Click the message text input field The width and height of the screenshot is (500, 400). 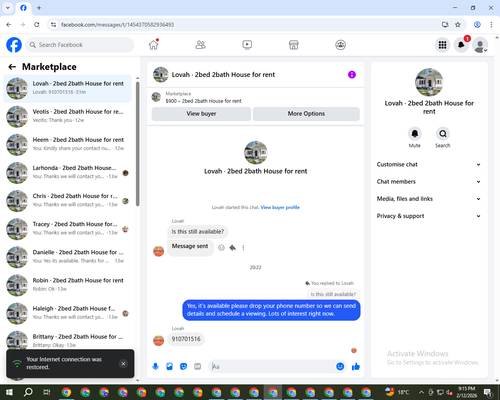(x=272, y=367)
